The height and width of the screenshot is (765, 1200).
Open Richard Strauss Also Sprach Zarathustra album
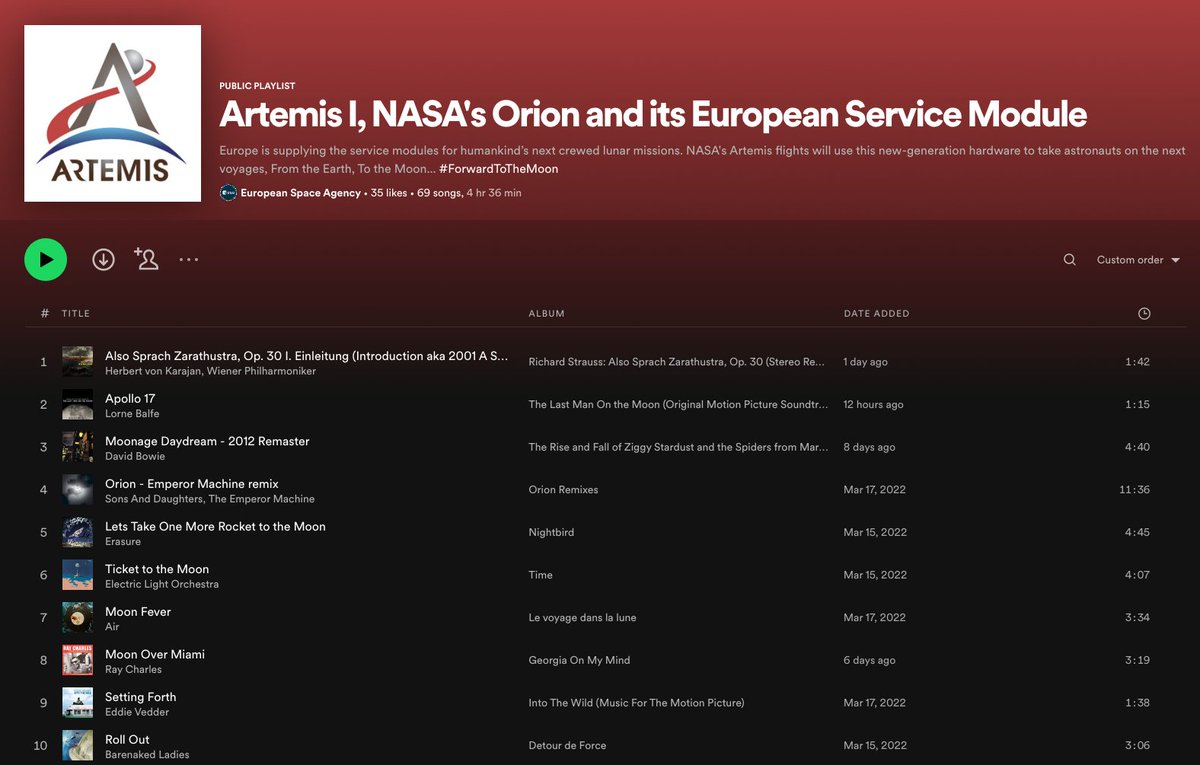point(677,362)
